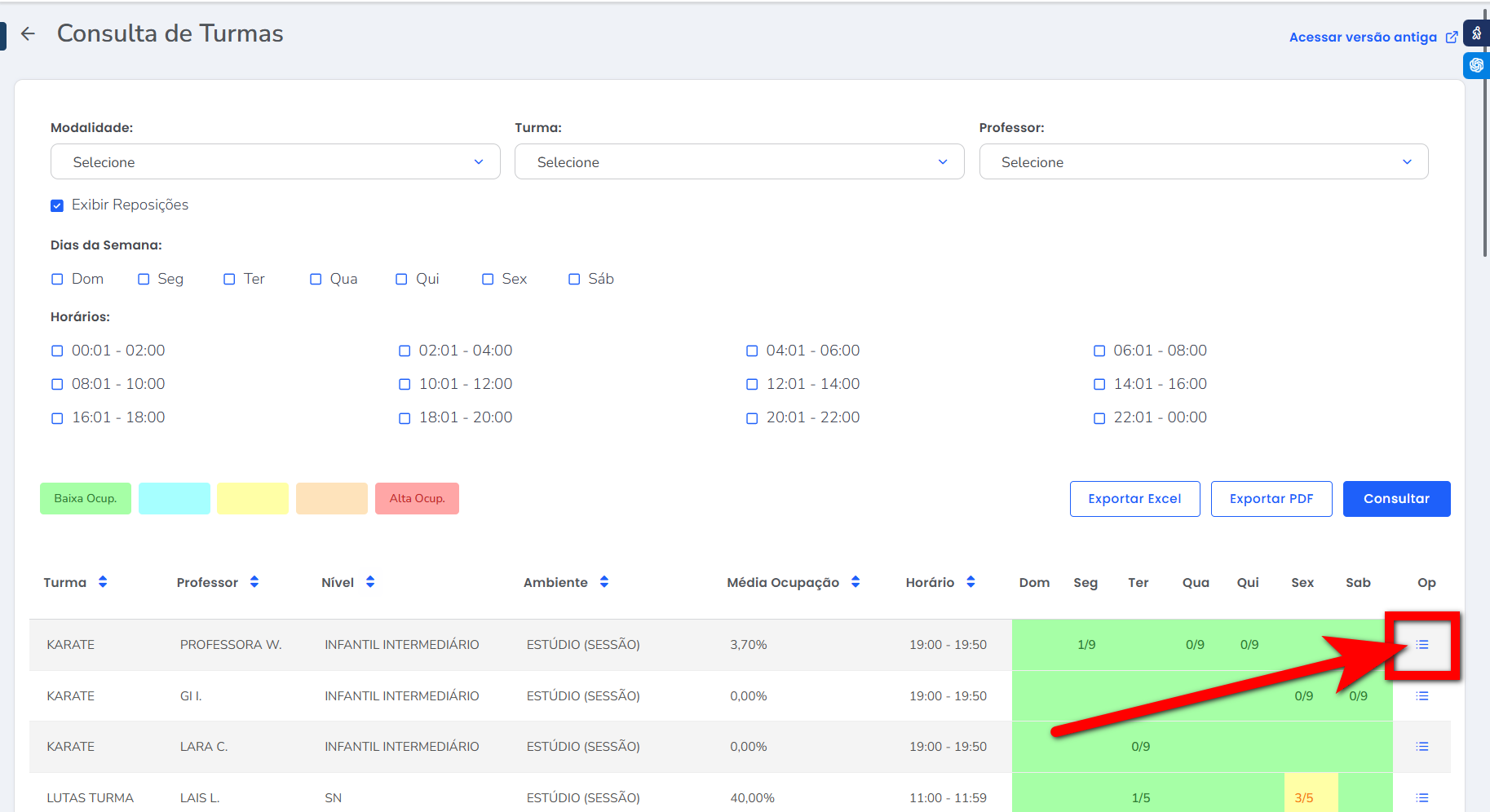Open options list icon for Lara C. row

tap(1421, 747)
